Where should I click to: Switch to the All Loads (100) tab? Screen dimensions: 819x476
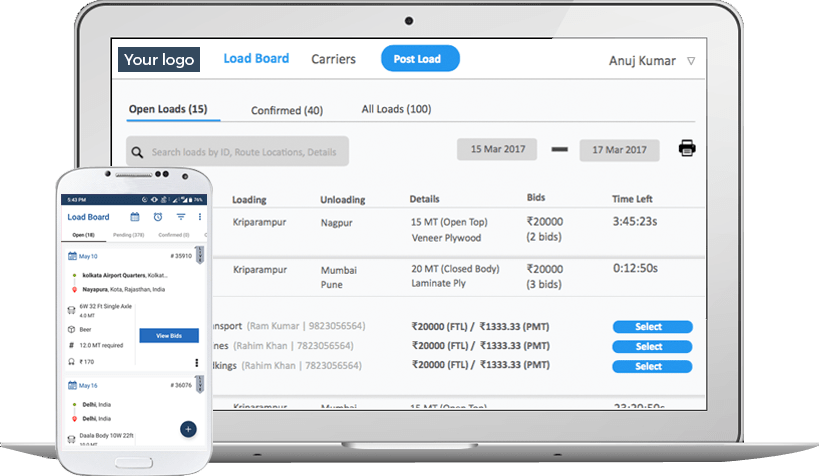pyautogui.click(x=396, y=109)
